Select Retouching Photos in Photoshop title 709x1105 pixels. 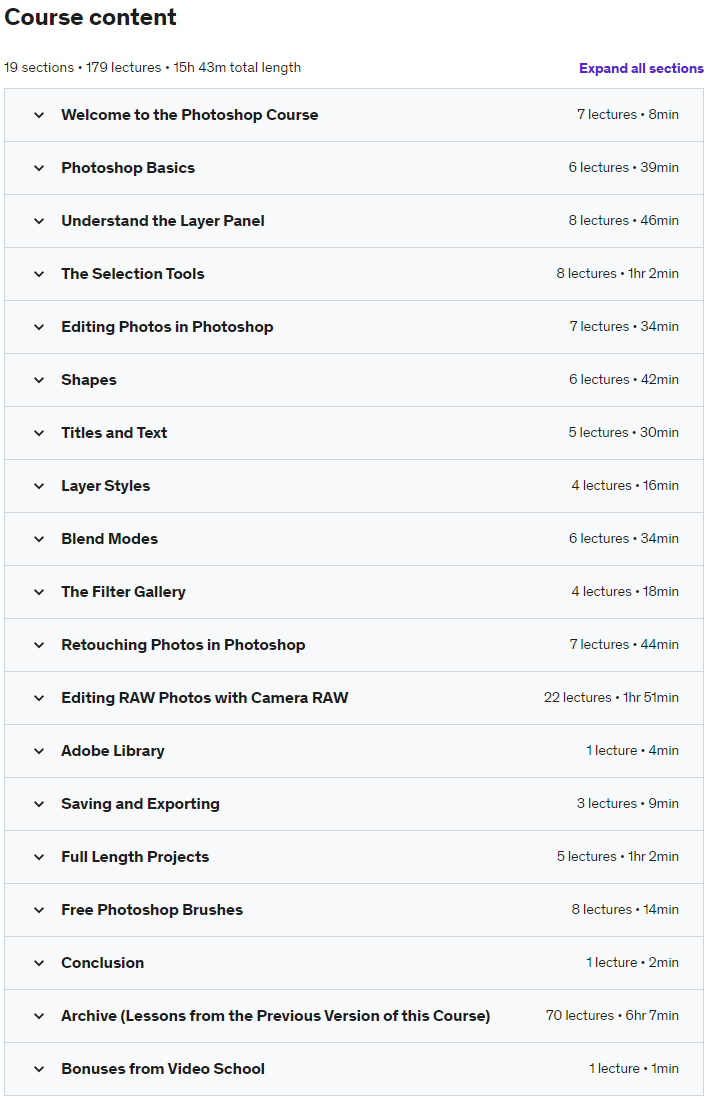183,645
